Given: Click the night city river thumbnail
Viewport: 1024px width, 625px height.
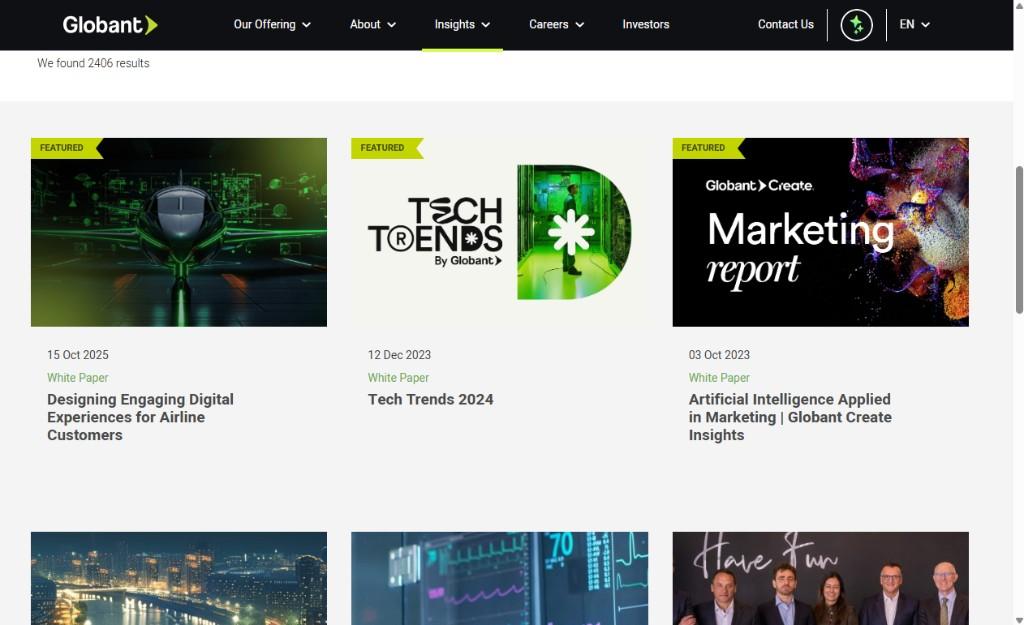Looking at the screenshot, I should coord(179,578).
